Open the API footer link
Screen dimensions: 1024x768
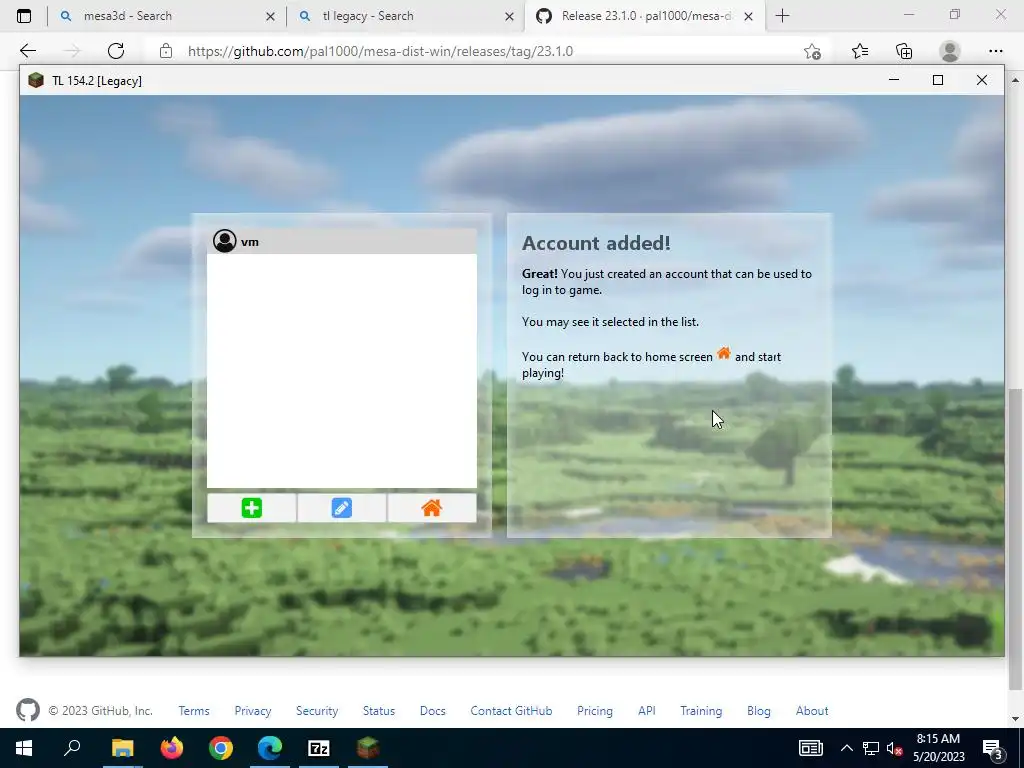pos(647,711)
